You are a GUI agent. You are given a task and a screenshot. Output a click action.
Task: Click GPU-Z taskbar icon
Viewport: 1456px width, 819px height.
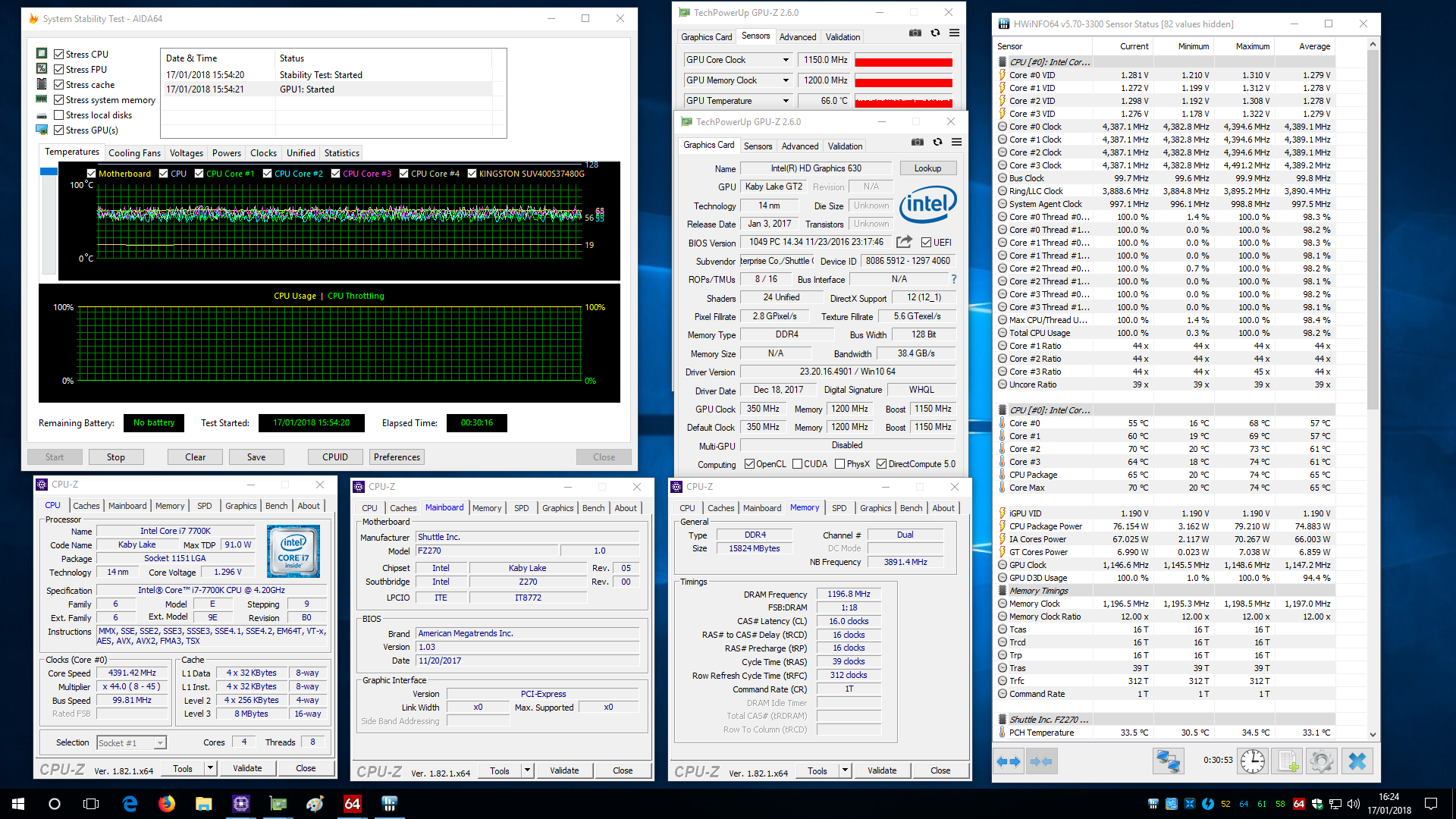point(278,804)
